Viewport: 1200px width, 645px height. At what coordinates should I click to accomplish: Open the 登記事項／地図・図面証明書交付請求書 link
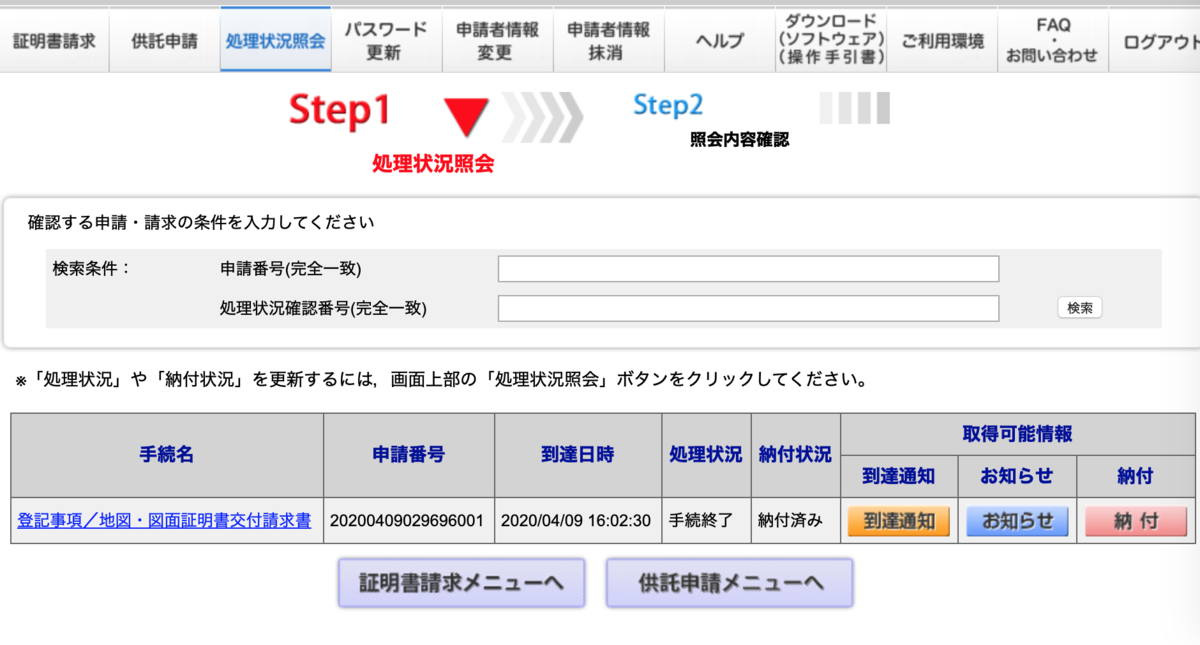[165, 520]
